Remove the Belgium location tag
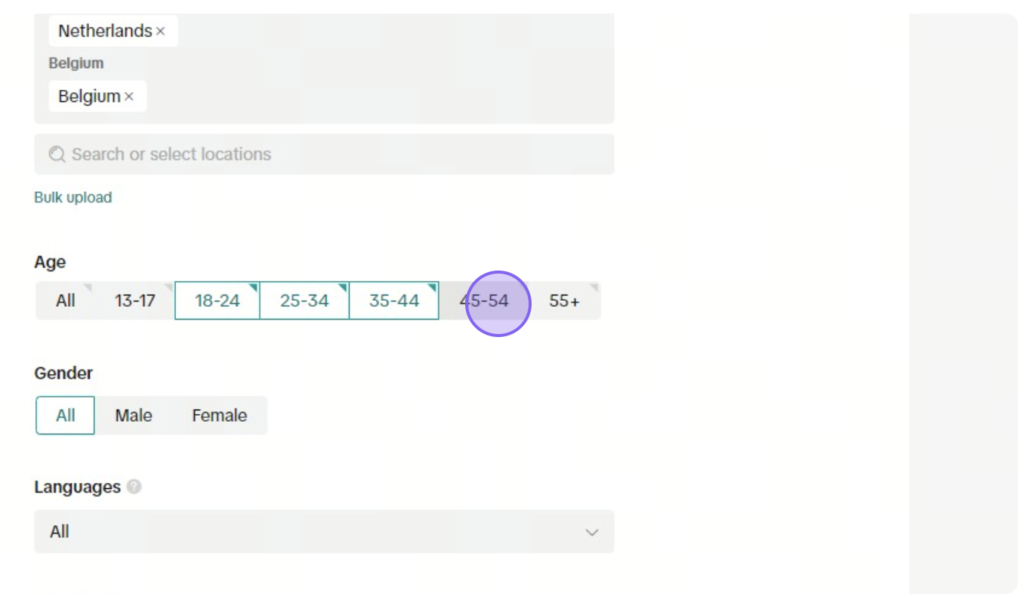Viewport: 1024px width, 597px height. tap(129, 97)
